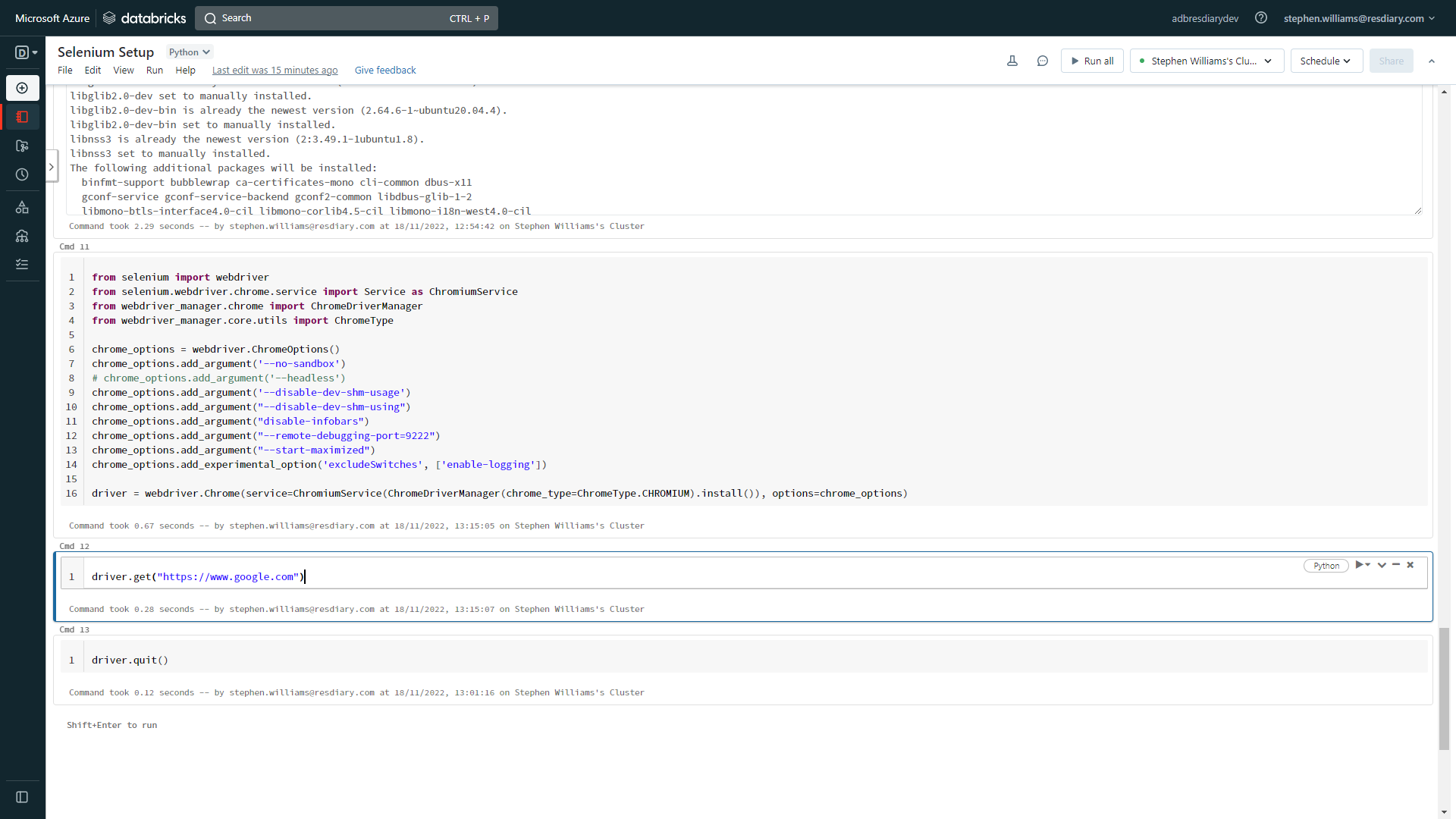Screen dimensions: 1456x819
Task: Create a new item with the plus icon
Action: pos(22,88)
